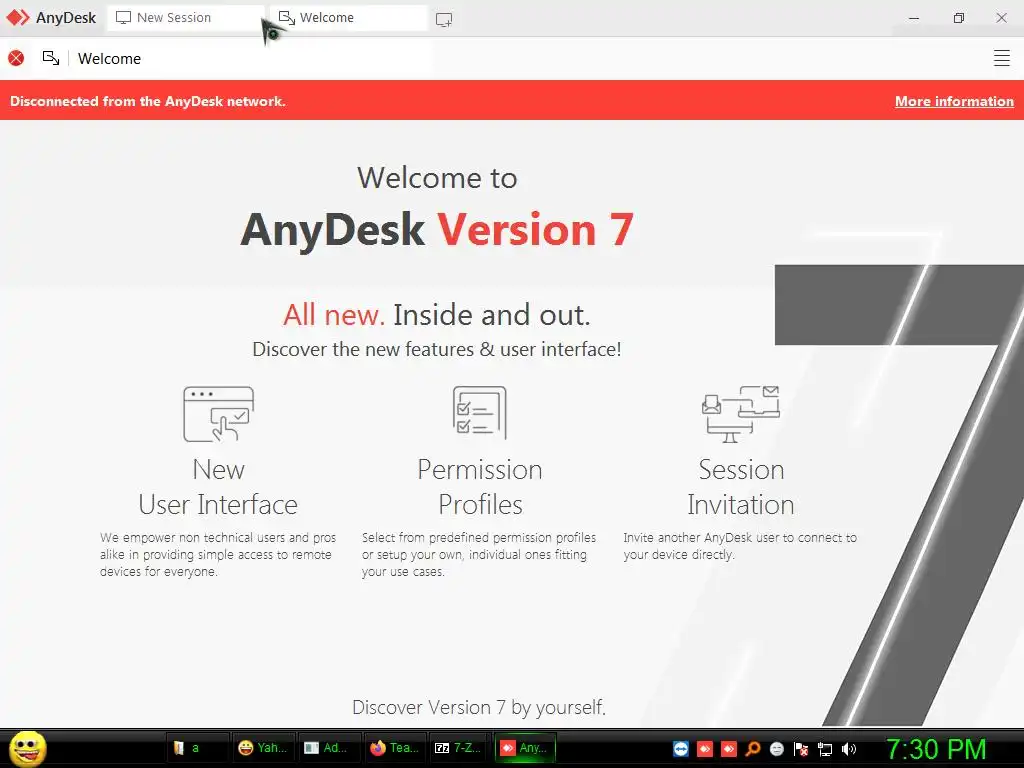This screenshot has height=768, width=1024.
Task: Click the 7:30 PM clock
Action: click(x=936, y=749)
